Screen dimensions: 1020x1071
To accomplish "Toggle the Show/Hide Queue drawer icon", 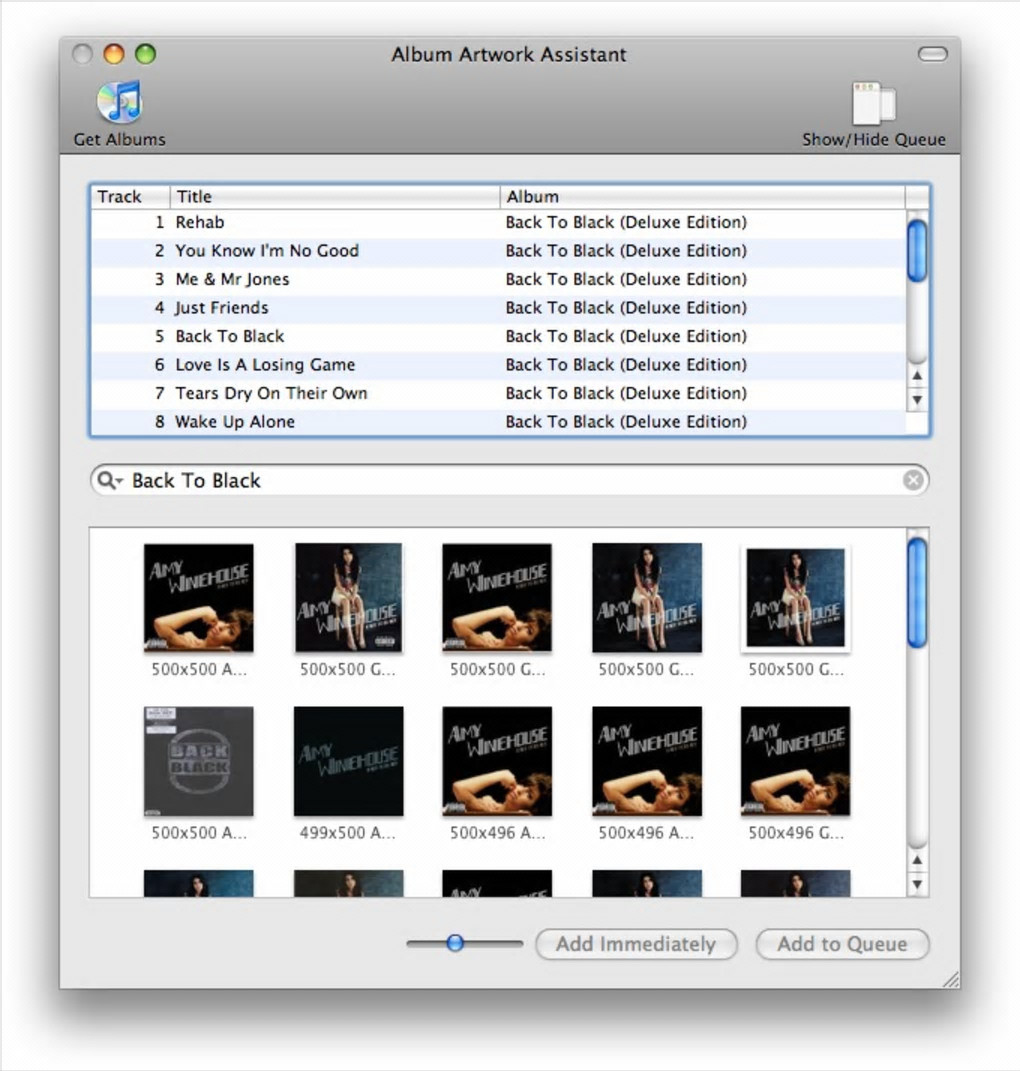I will (874, 103).
